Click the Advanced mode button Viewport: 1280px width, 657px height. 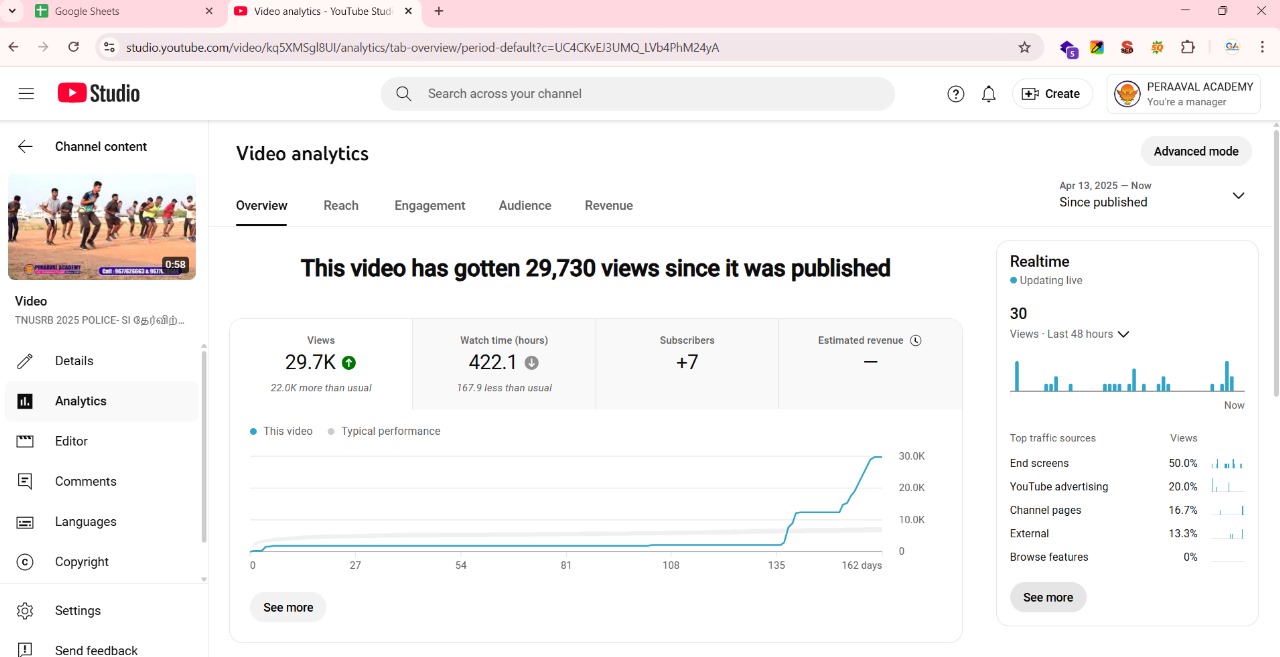(x=1196, y=152)
